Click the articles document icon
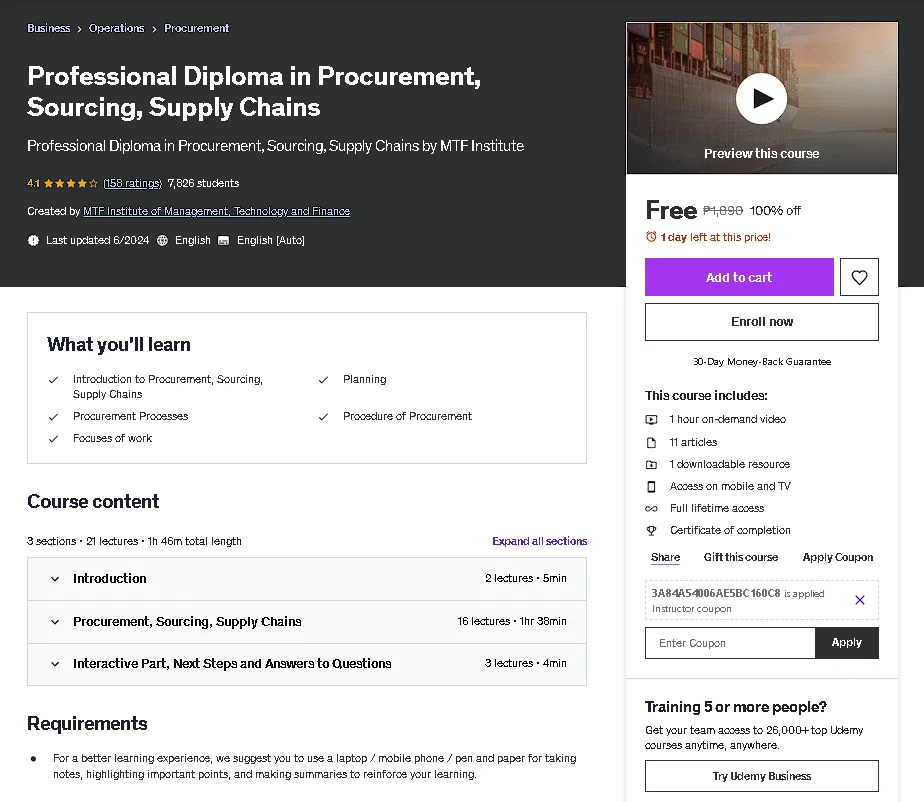 click(651, 443)
